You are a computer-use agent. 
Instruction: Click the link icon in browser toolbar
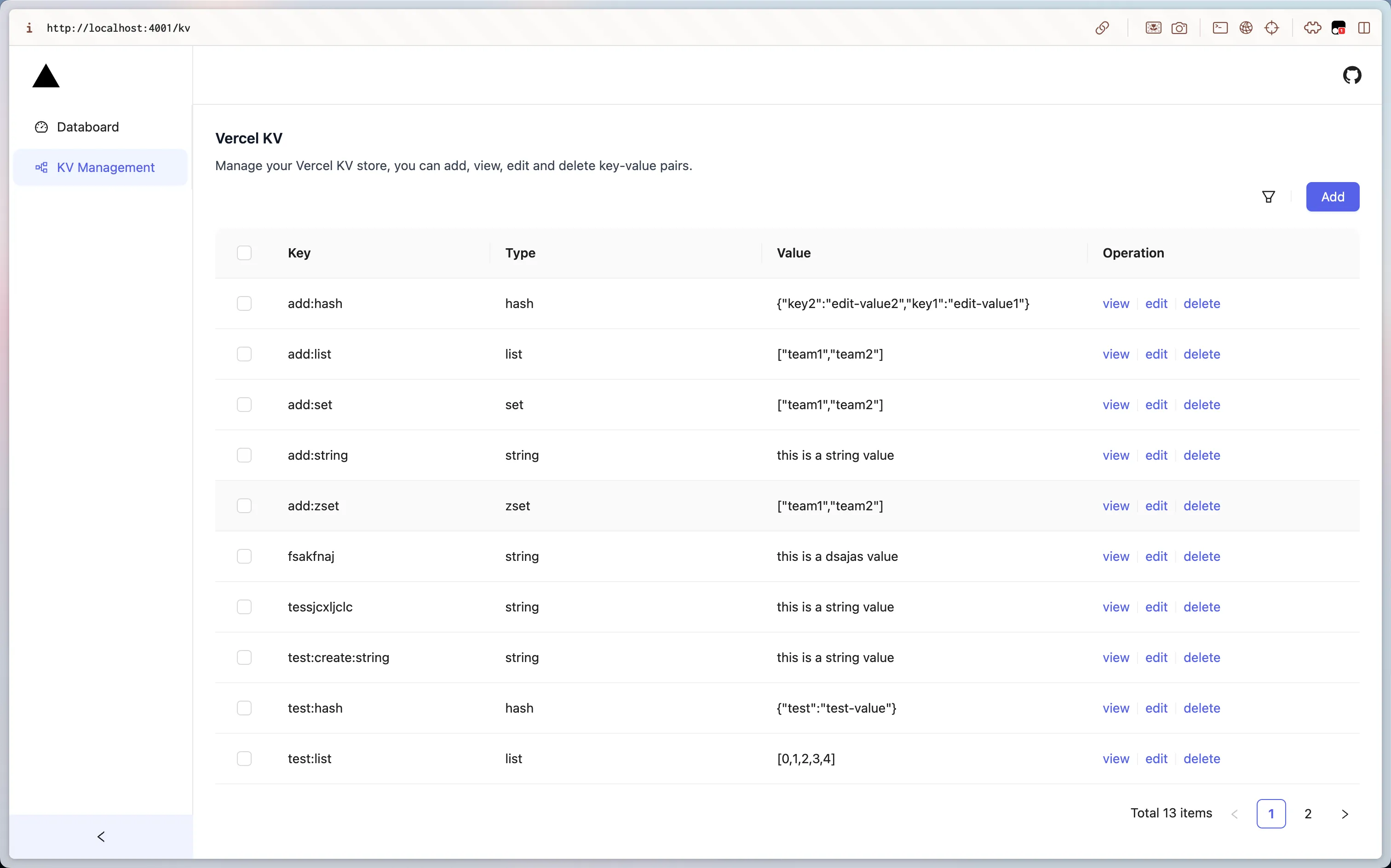[x=1102, y=28]
